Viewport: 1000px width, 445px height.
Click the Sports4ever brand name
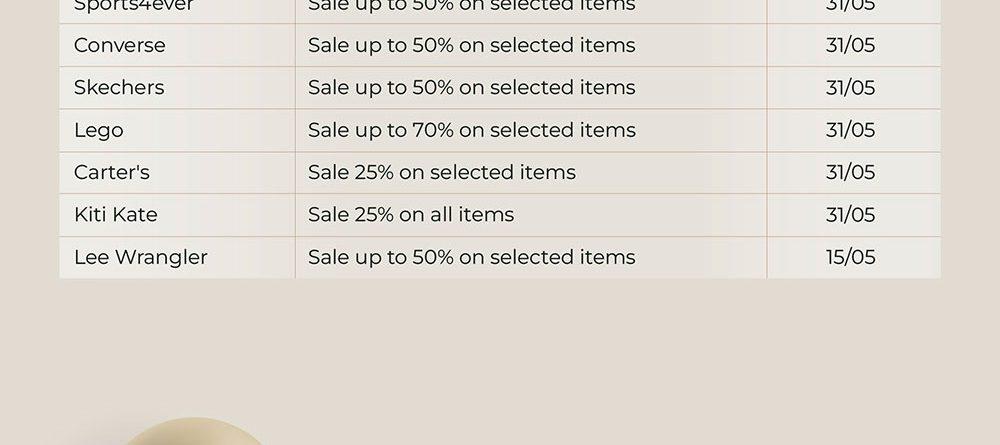[x=133, y=6]
